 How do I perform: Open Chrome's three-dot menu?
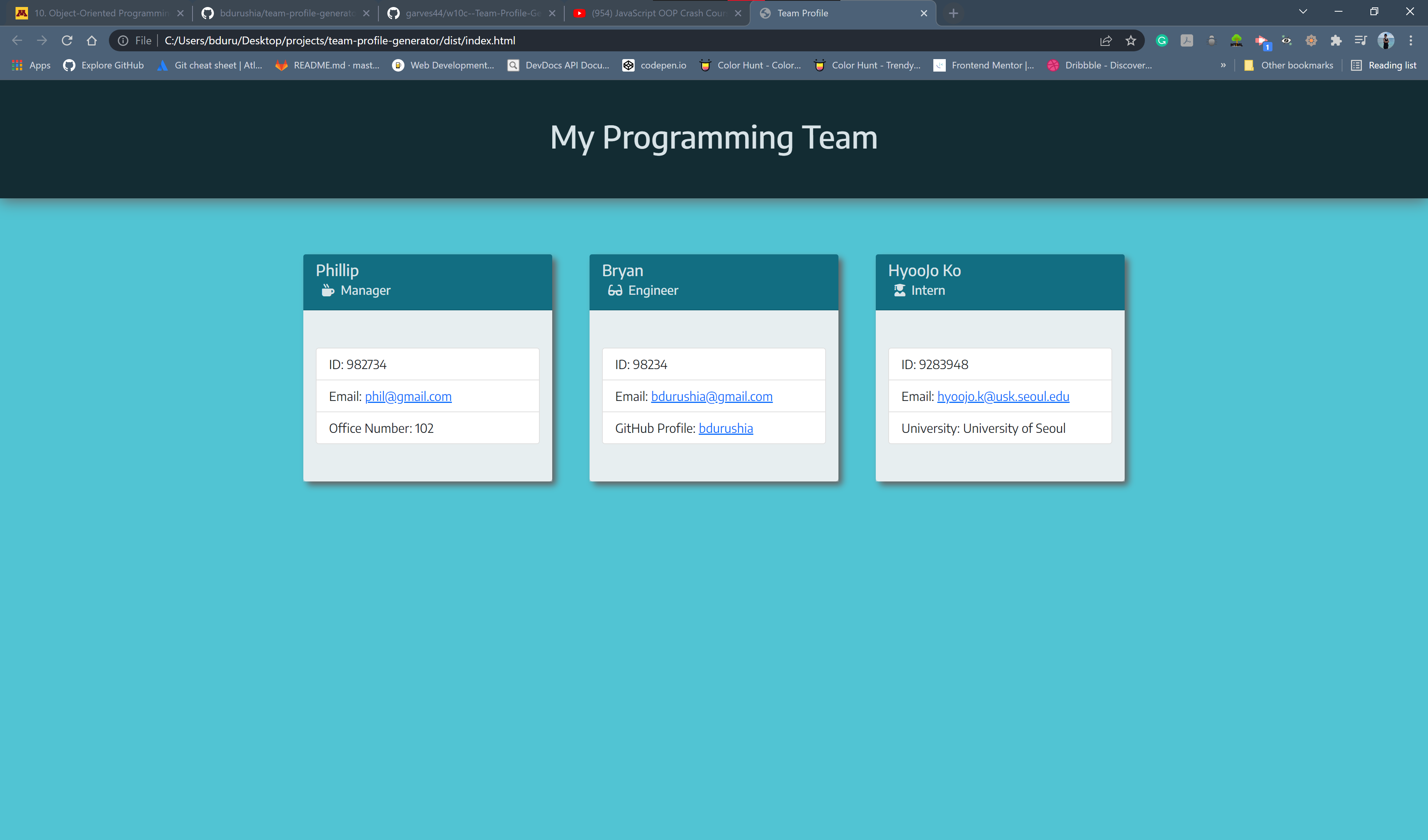click(1412, 40)
